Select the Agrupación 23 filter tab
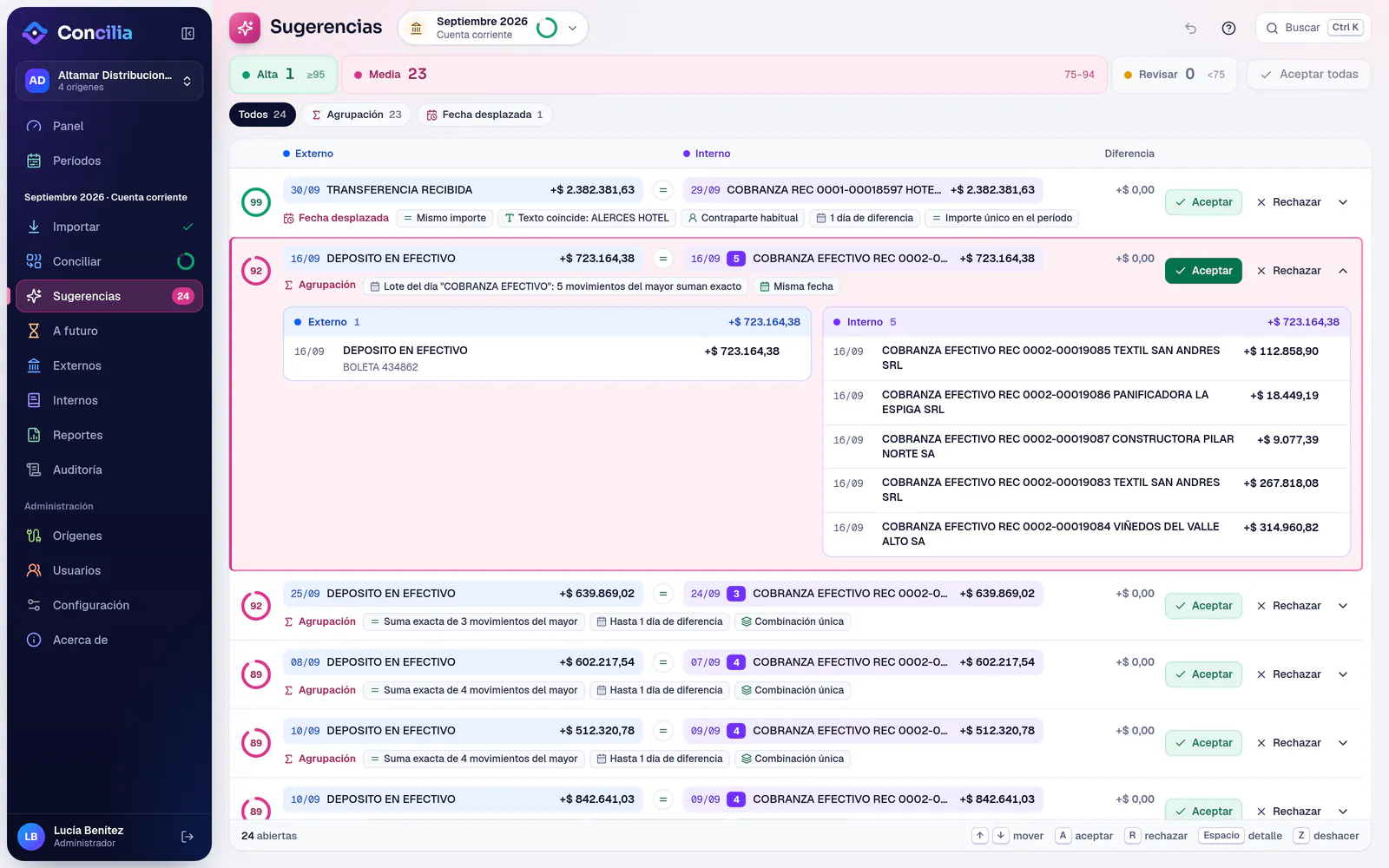1389x868 pixels. (357, 115)
